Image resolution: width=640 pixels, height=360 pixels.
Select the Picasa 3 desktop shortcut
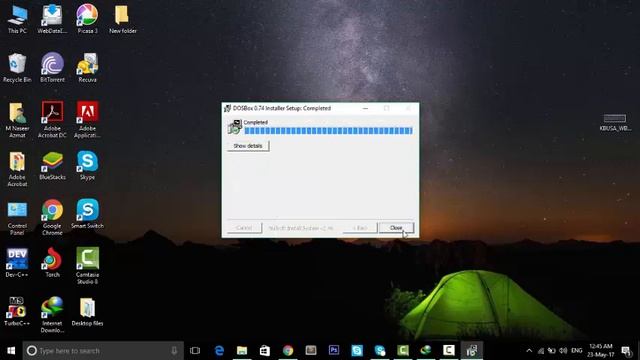pyautogui.click(x=87, y=19)
